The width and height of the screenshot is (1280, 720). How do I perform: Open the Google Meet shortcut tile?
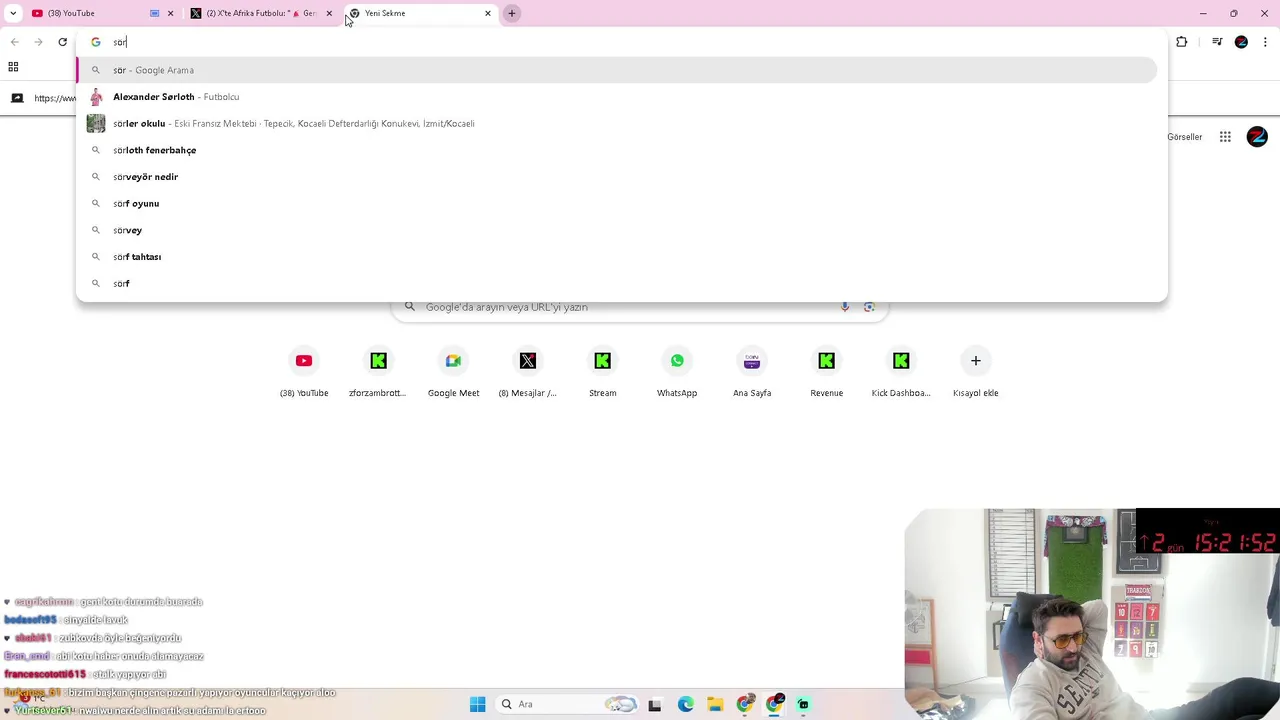453,372
